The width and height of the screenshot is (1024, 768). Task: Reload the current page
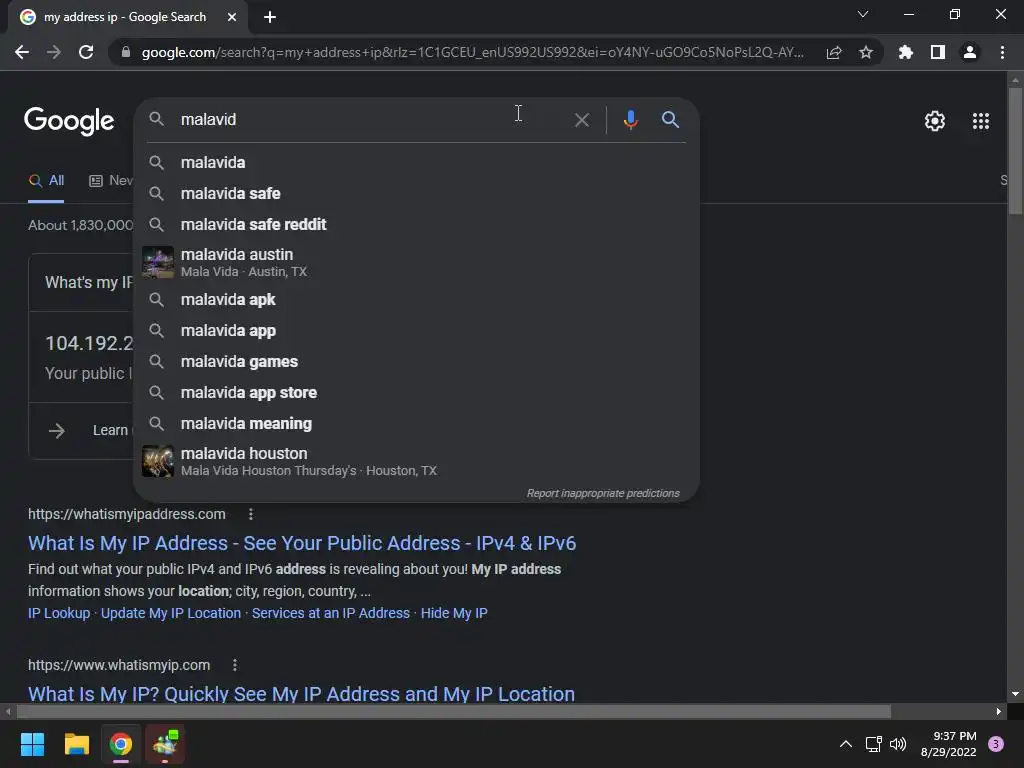coord(86,52)
